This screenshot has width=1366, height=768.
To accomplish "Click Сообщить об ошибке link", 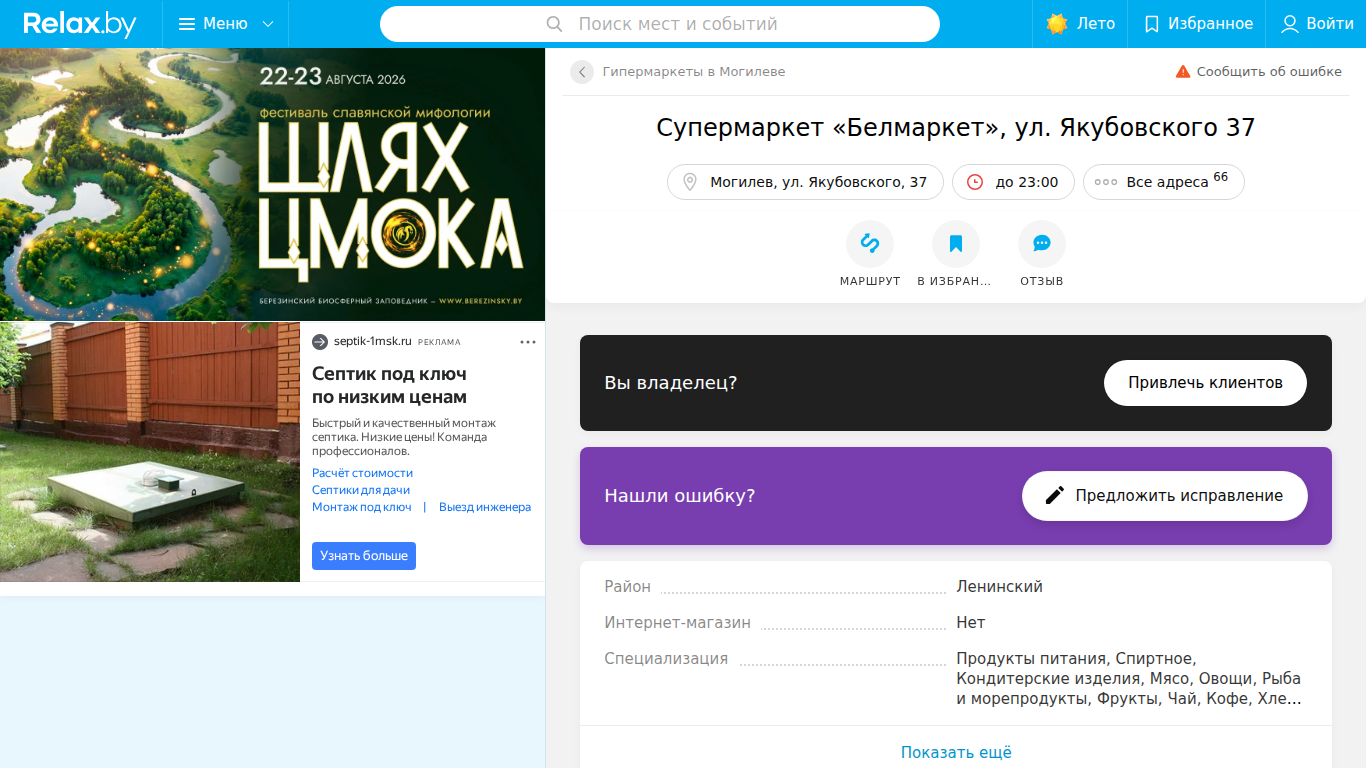I will [x=1269, y=72].
